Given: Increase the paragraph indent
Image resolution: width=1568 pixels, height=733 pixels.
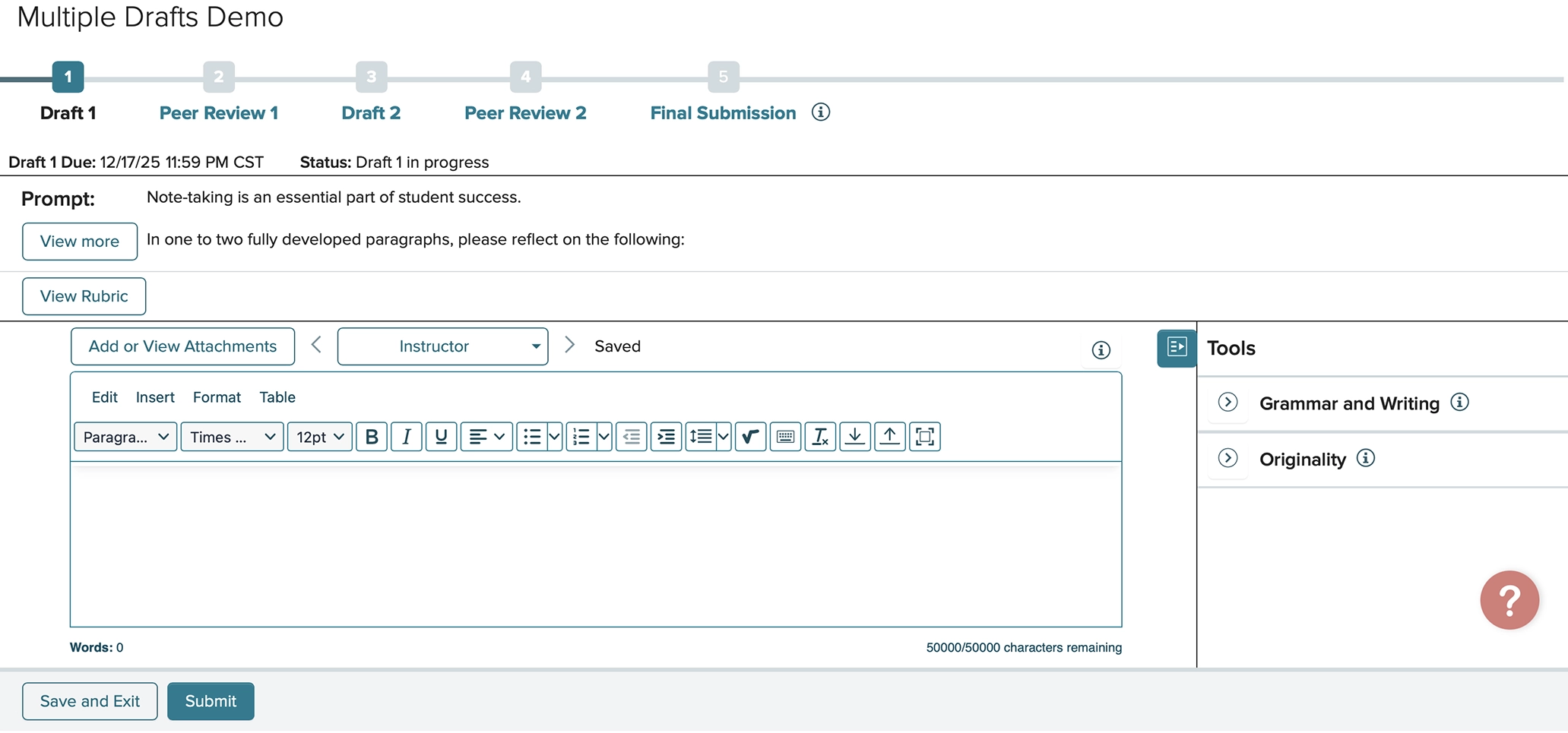Looking at the screenshot, I should pyautogui.click(x=666, y=437).
